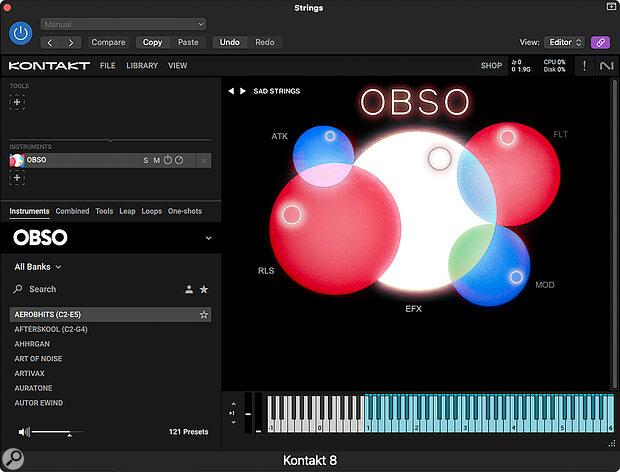
Task: Open the FILE menu in Kontakt
Action: pyautogui.click(x=107, y=66)
